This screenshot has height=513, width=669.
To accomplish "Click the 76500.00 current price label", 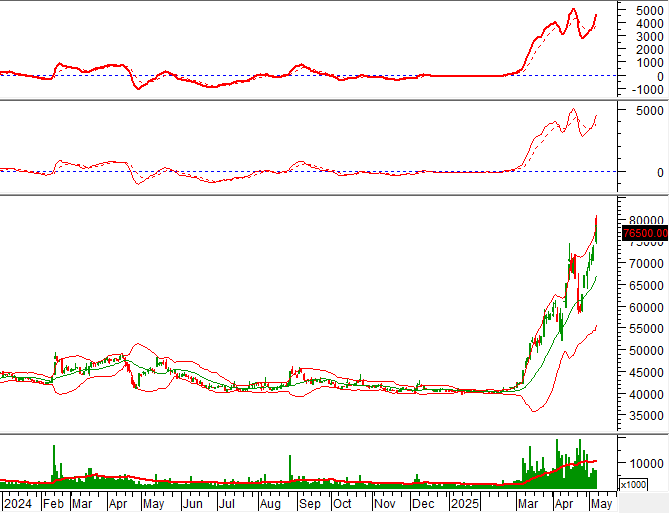I will [645, 233].
